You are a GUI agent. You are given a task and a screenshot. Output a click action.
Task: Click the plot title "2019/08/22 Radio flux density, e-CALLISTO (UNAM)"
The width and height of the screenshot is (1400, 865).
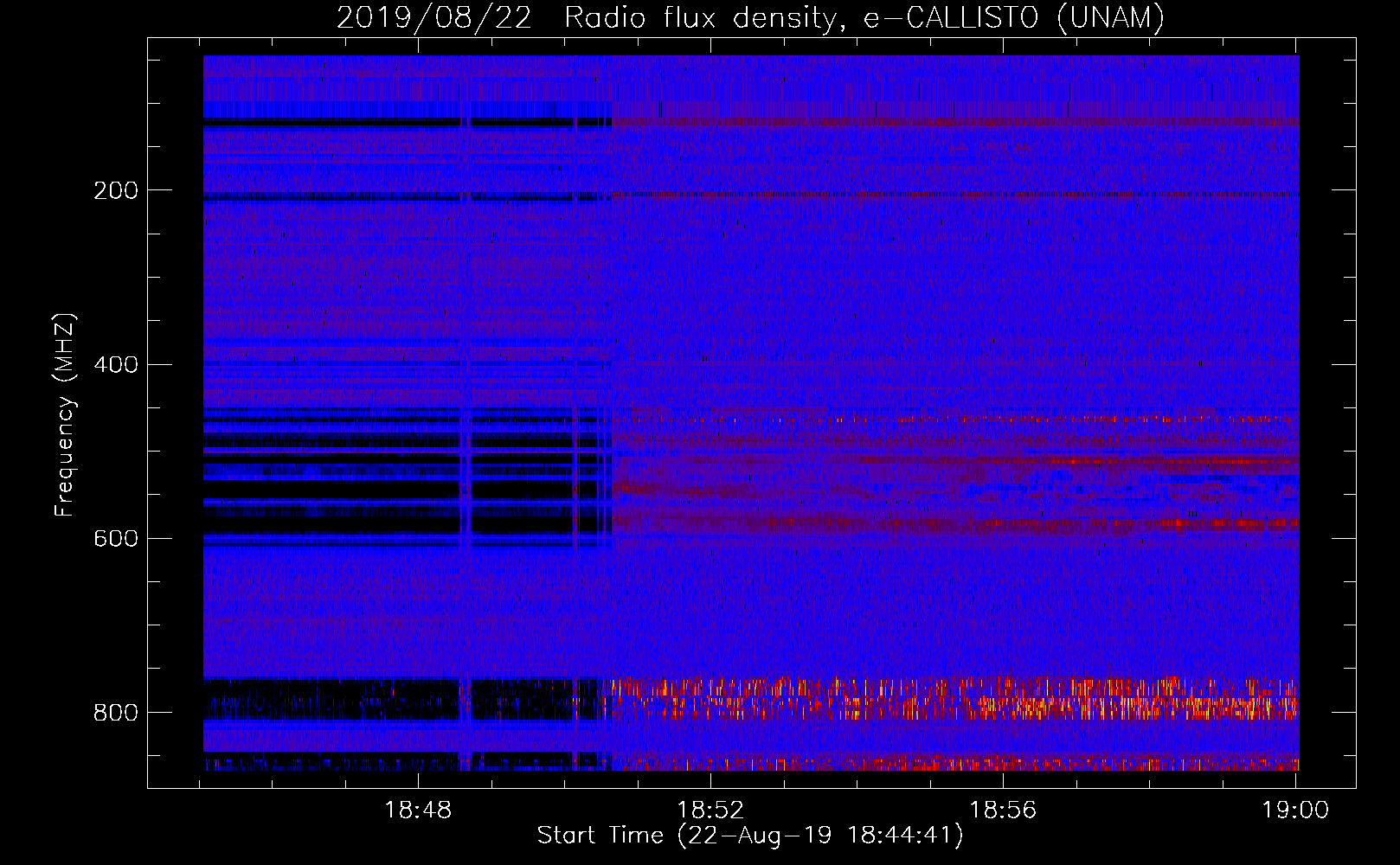(x=750, y=17)
